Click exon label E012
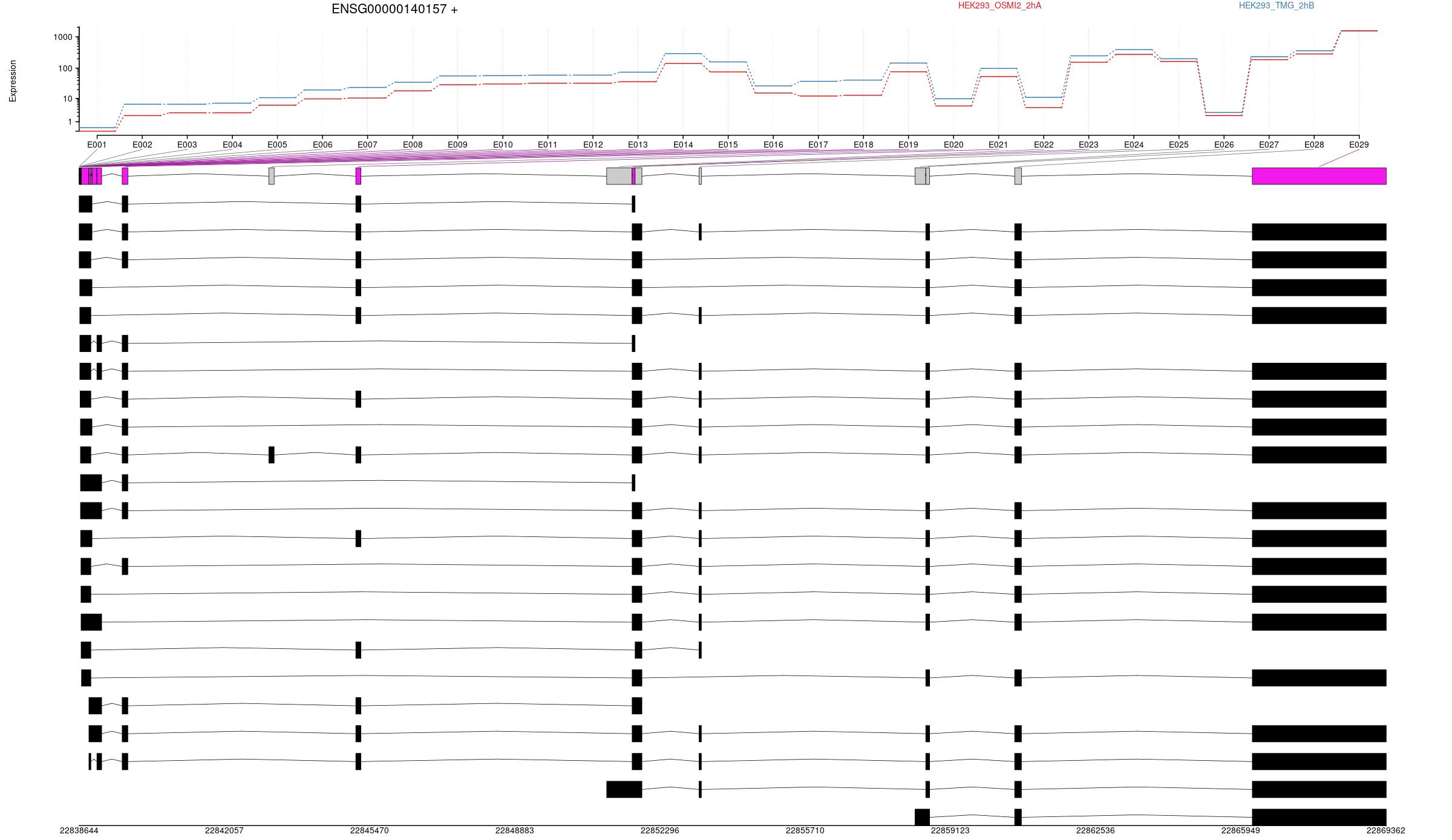 click(593, 145)
